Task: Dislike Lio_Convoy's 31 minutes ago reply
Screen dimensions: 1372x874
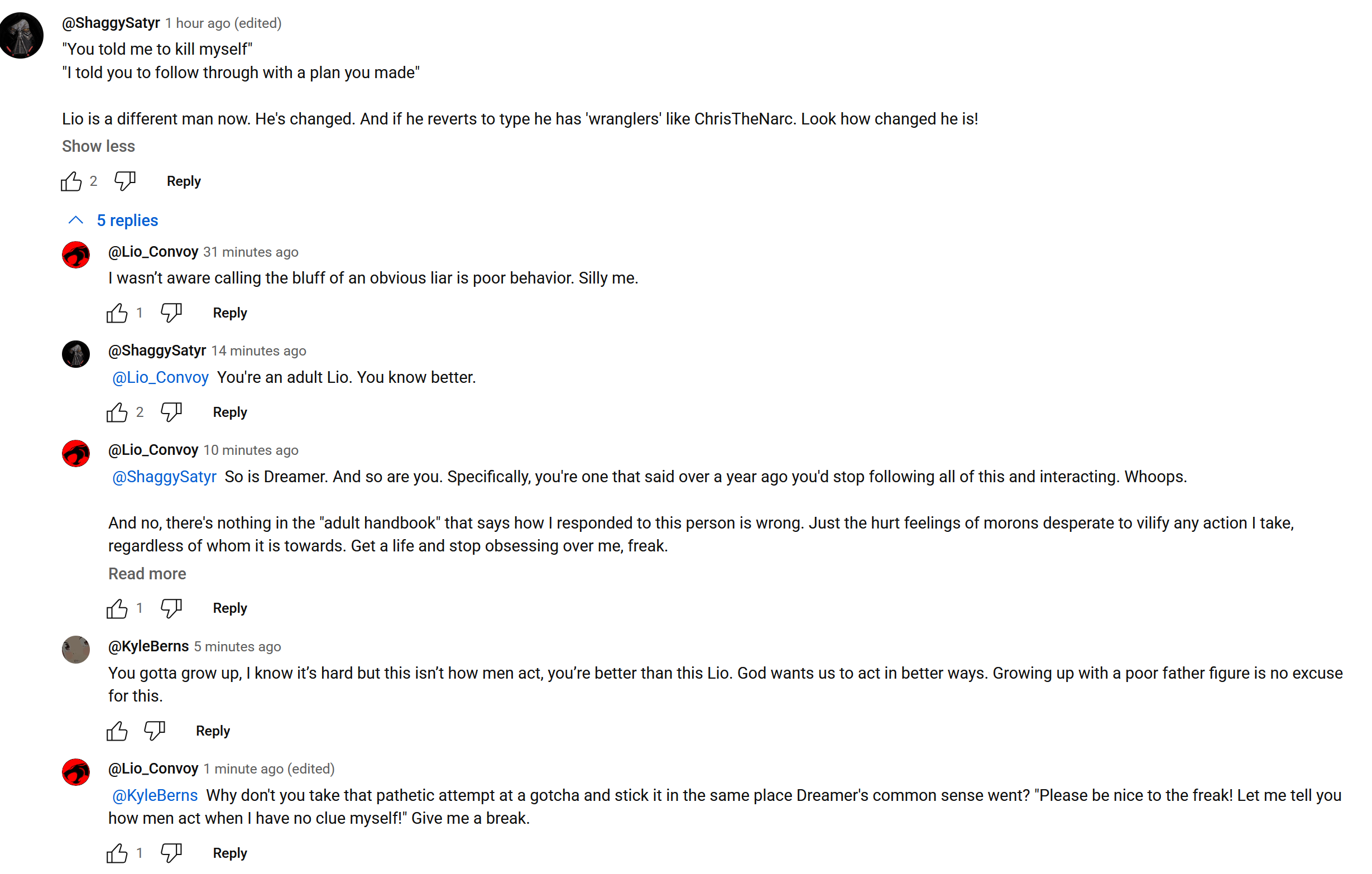Action: [x=171, y=313]
